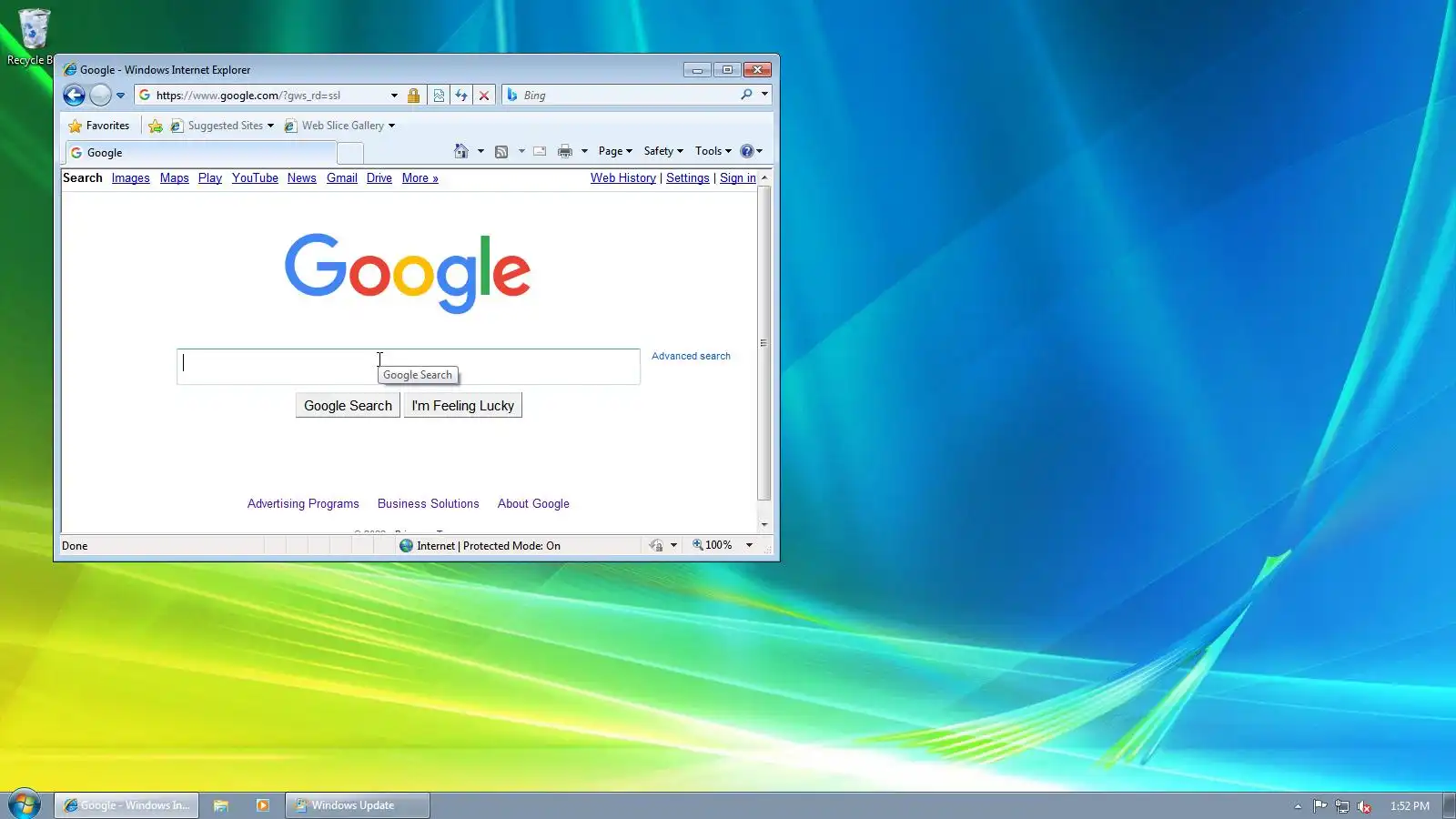Viewport: 1456px width, 819px height.
Task: Open the Web History link
Action: pyautogui.click(x=623, y=178)
